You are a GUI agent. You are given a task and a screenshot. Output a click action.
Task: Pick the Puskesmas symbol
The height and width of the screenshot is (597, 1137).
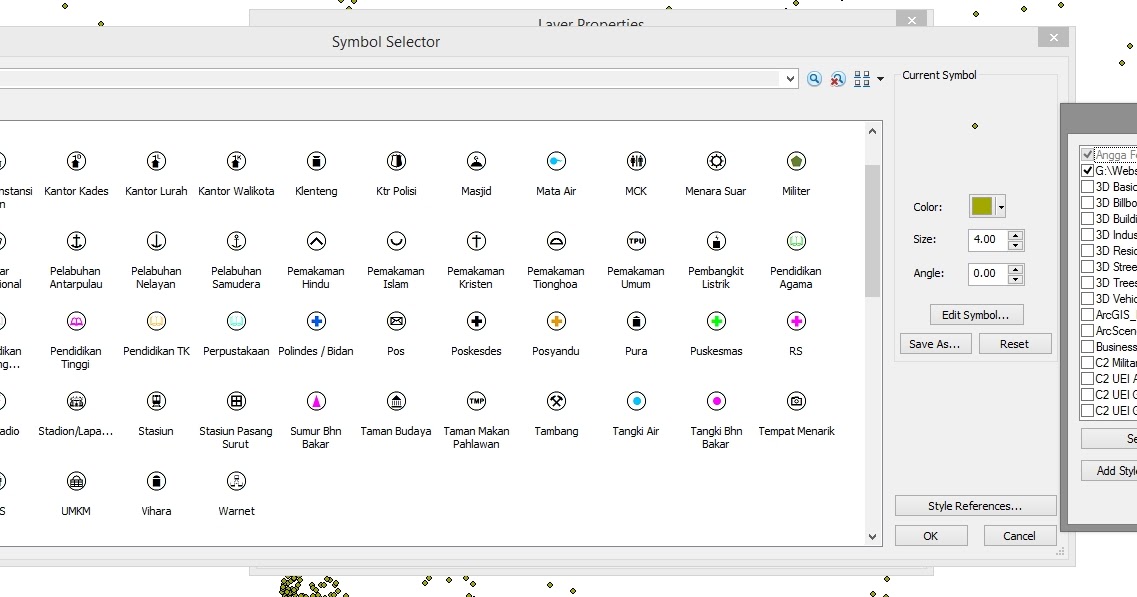pos(715,321)
